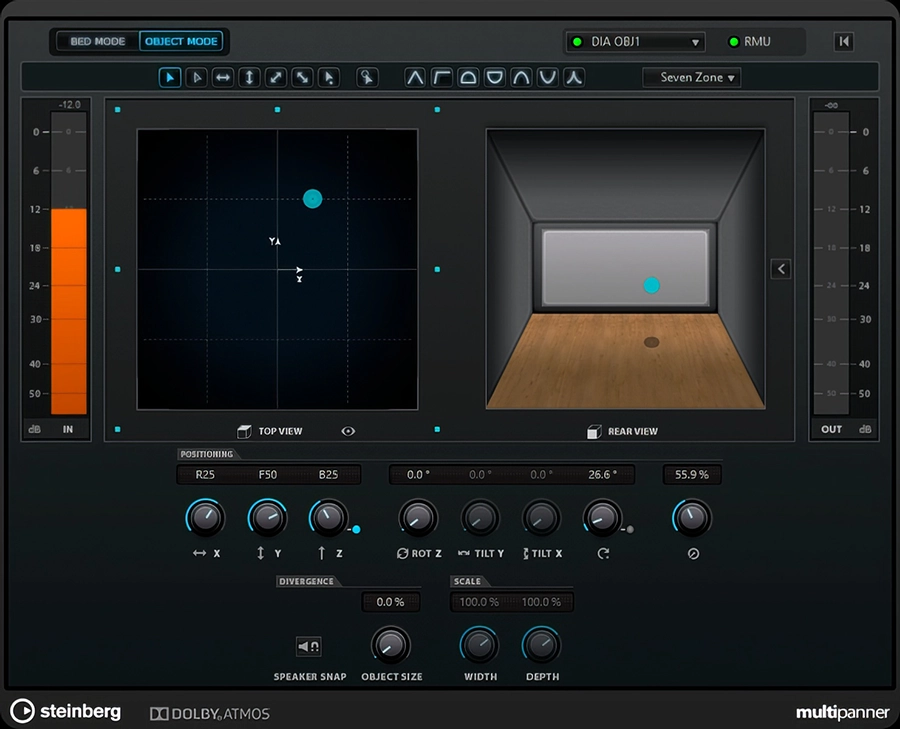Image resolution: width=900 pixels, height=729 pixels.
Task: Click the radius icon under the 55.9 % knob
Action: (x=693, y=553)
